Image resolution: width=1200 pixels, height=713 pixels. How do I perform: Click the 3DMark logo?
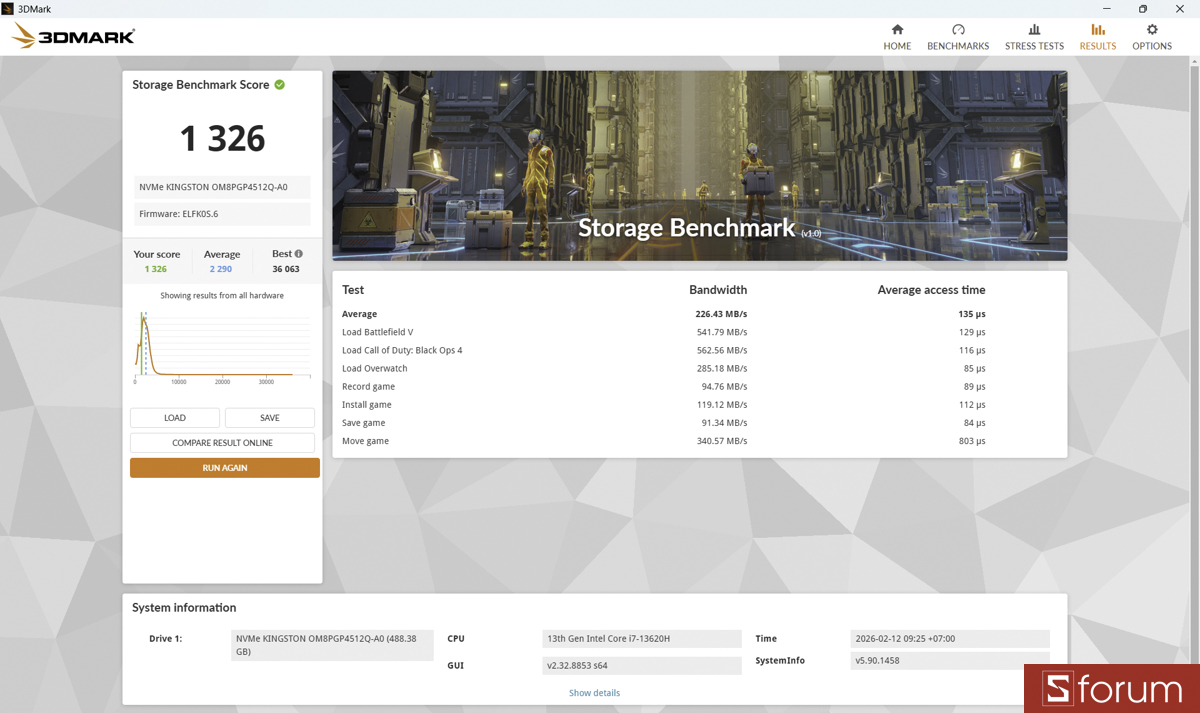[70, 36]
